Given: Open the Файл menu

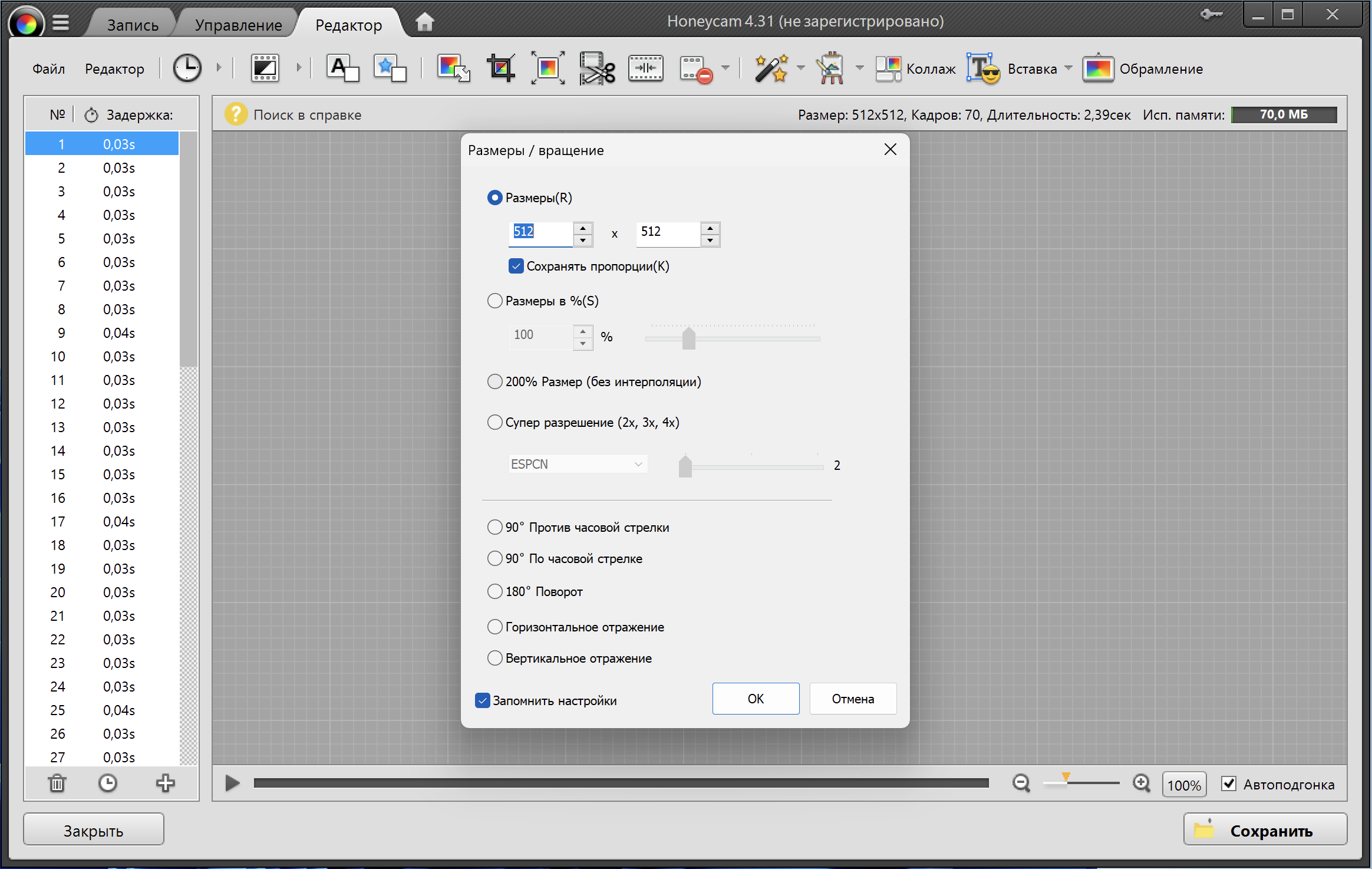Looking at the screenshot, I should coord(48,68).
